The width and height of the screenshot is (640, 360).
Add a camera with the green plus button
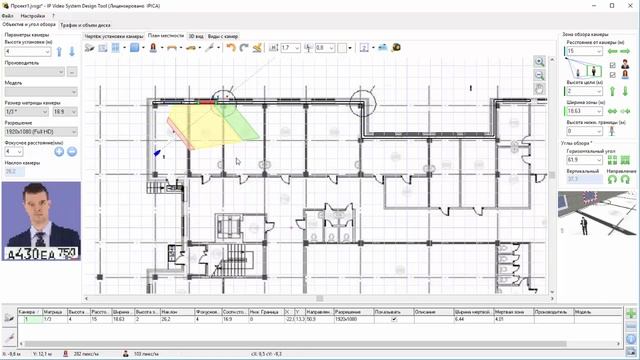631,313
